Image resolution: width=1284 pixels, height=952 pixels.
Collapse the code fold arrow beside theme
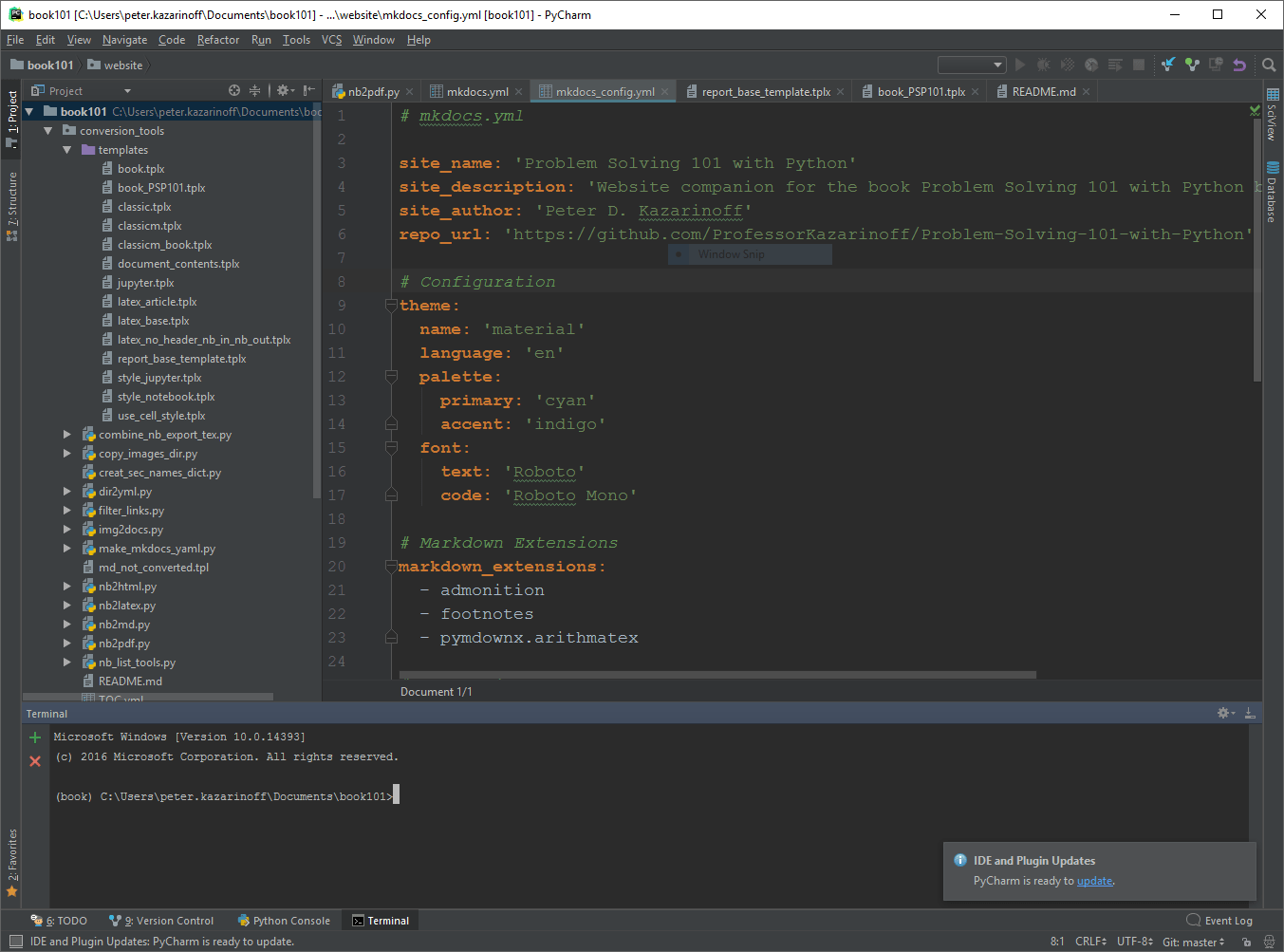click(x=390, y=306)
